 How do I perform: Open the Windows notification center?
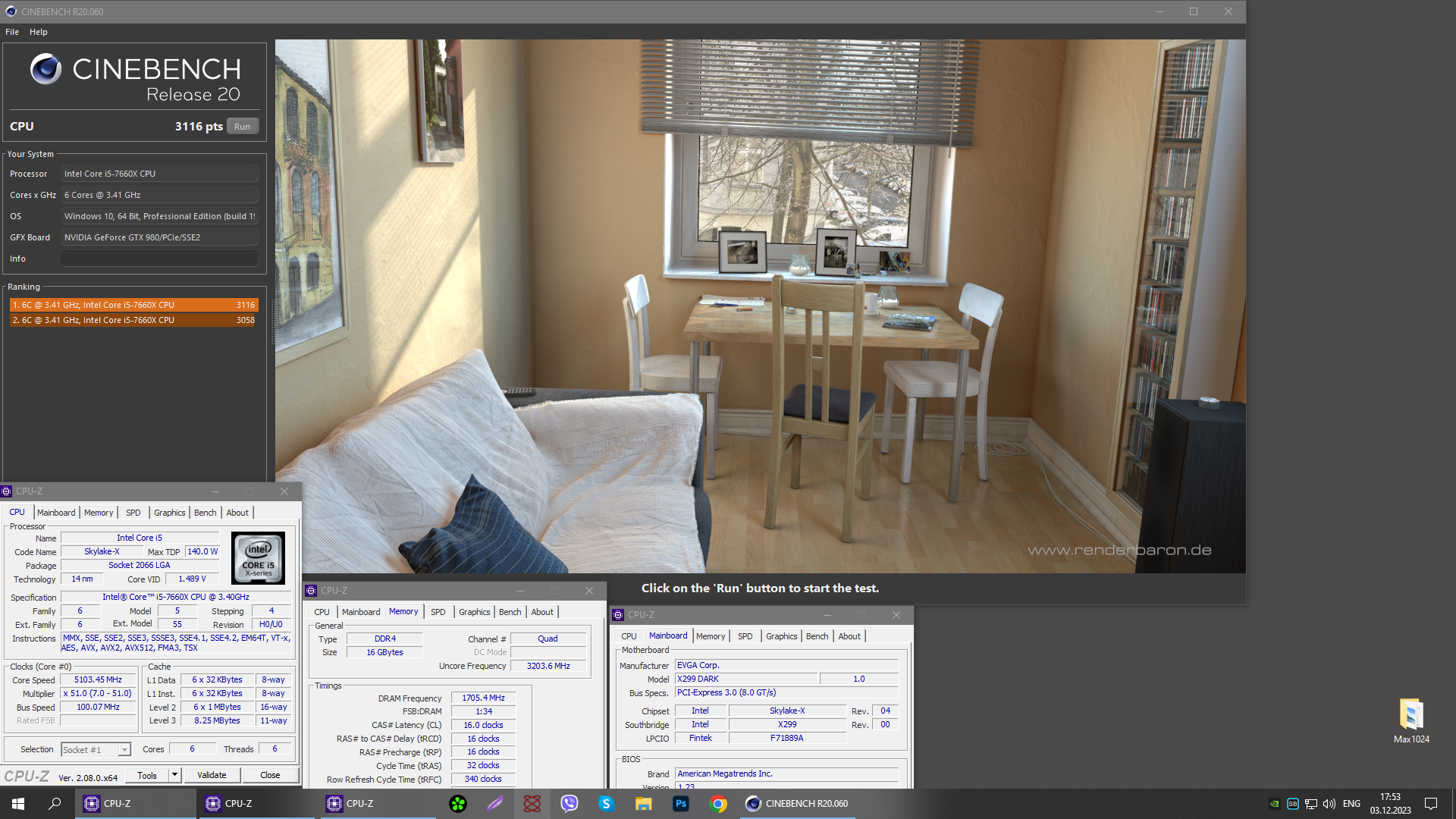point(1431,803)
